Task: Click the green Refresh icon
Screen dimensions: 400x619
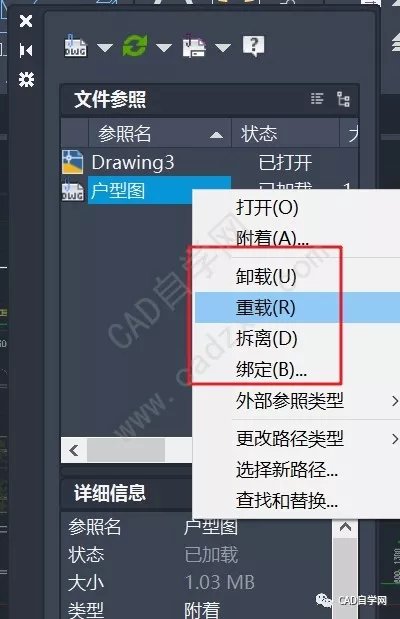Action: [135, 46]
